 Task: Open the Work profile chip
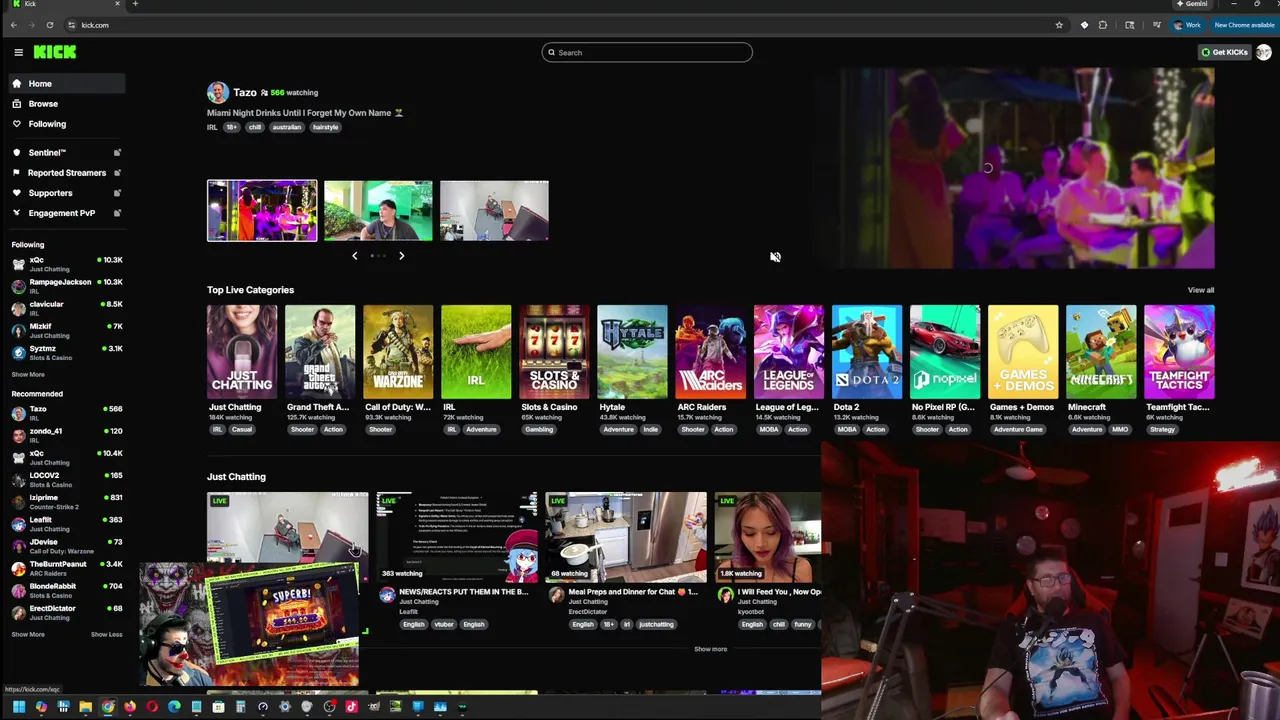pyautogui.click(x=1187, y=25)
